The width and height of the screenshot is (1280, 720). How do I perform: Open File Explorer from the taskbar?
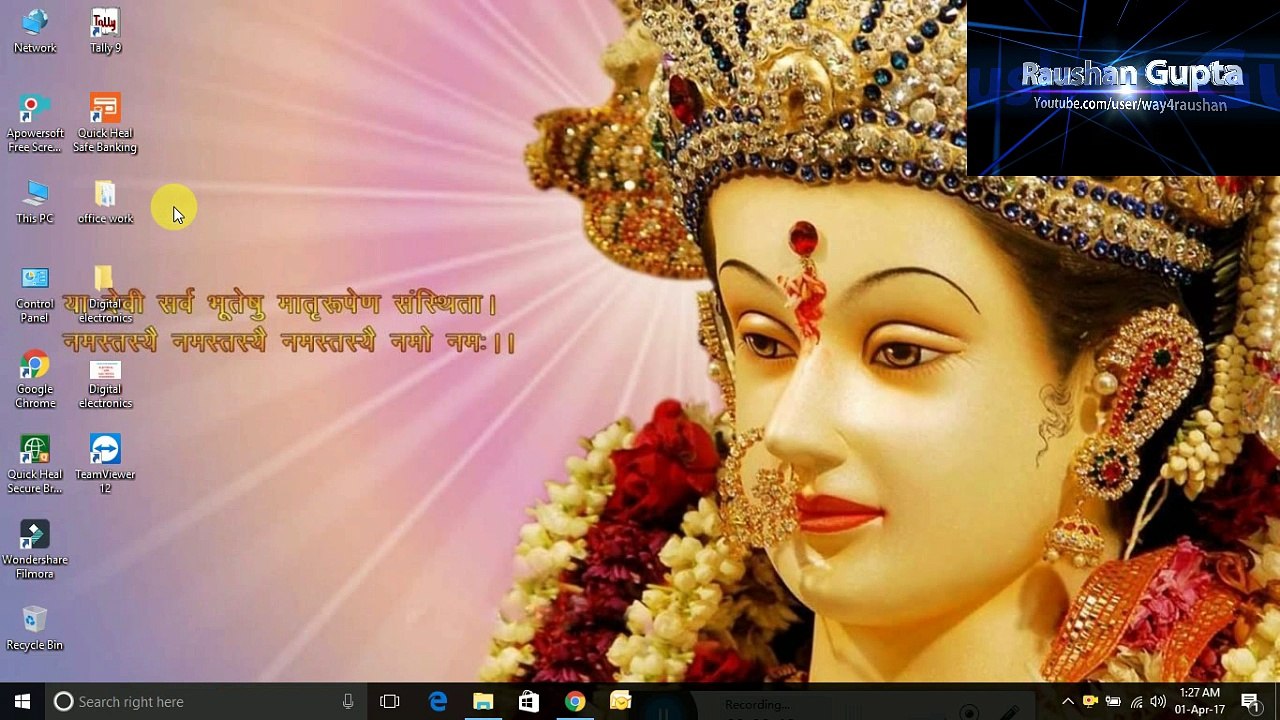(483, 701)
